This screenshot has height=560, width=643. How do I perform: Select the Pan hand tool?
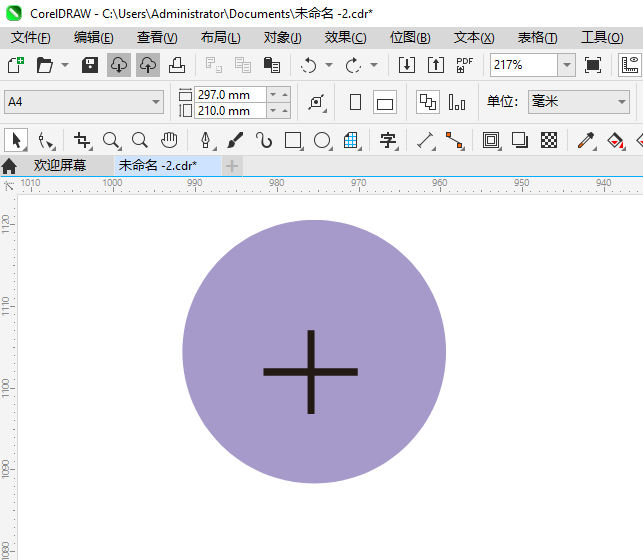point(170,140)
